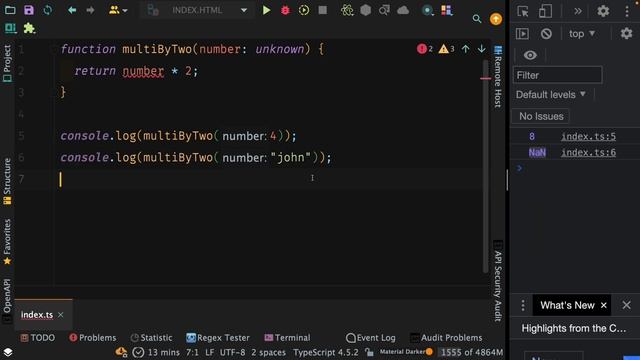
Task: Select element inspector in DevTools
Action: click(523, 11)
